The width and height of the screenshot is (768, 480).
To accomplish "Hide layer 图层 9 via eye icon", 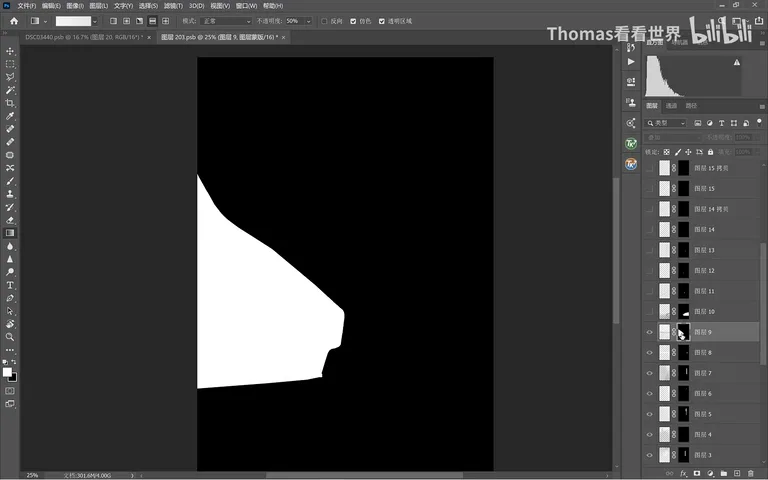I will [649, 332].
